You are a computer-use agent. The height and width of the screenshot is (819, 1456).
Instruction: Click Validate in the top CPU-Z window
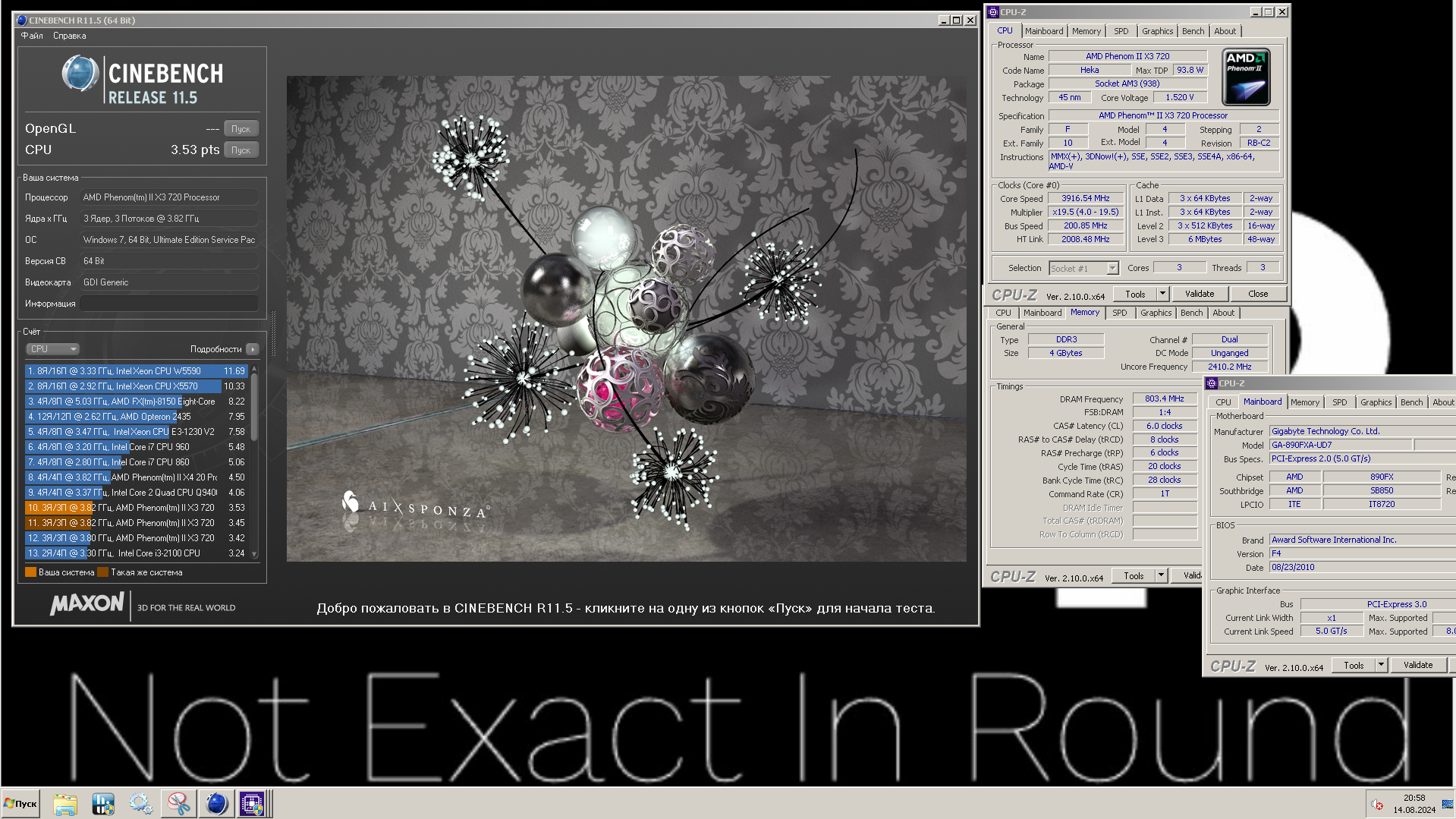pyautogui.click(x=1200, y=294)
